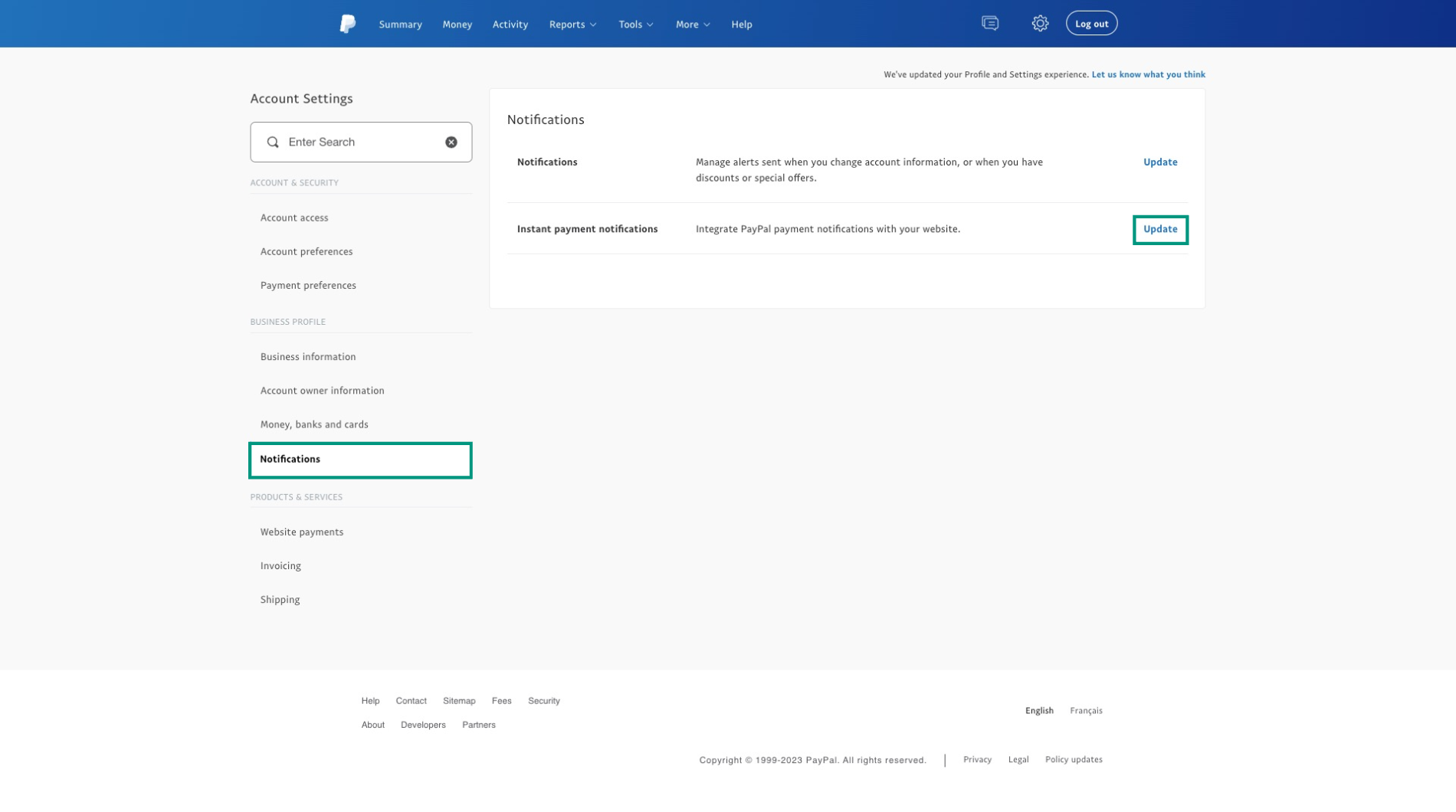Expand the More dropdown menu
Viewport: 1456px width, 812px height.
(693, 25)
